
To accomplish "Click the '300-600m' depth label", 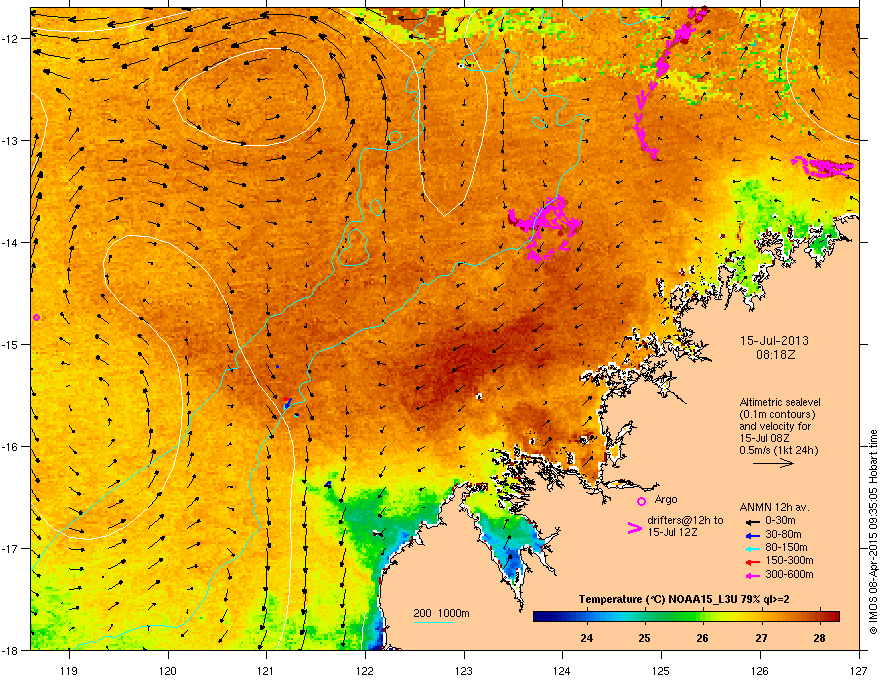I will coord(789,575).
